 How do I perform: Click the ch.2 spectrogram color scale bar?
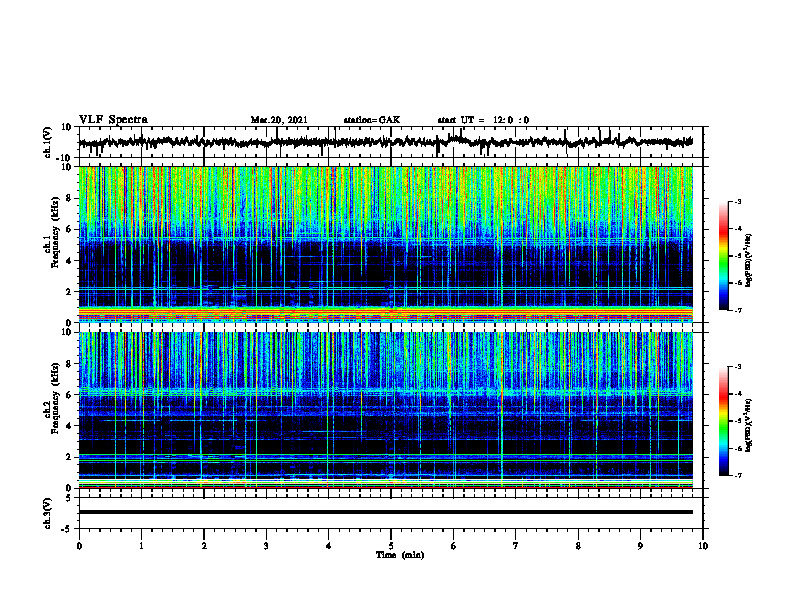pyautogui.click(x=724, y=421)
